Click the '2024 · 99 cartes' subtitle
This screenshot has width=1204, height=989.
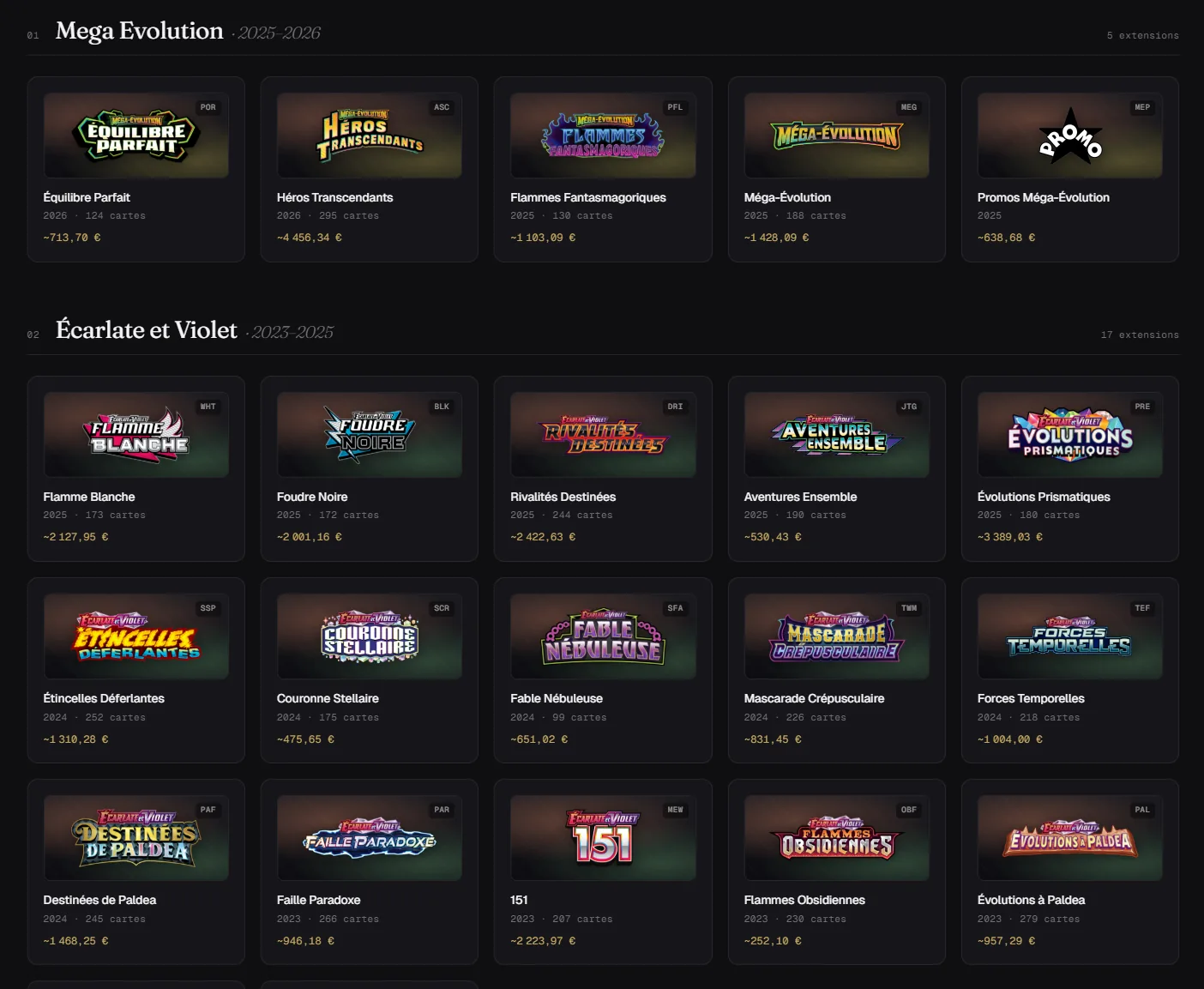(x=558, y=717)
